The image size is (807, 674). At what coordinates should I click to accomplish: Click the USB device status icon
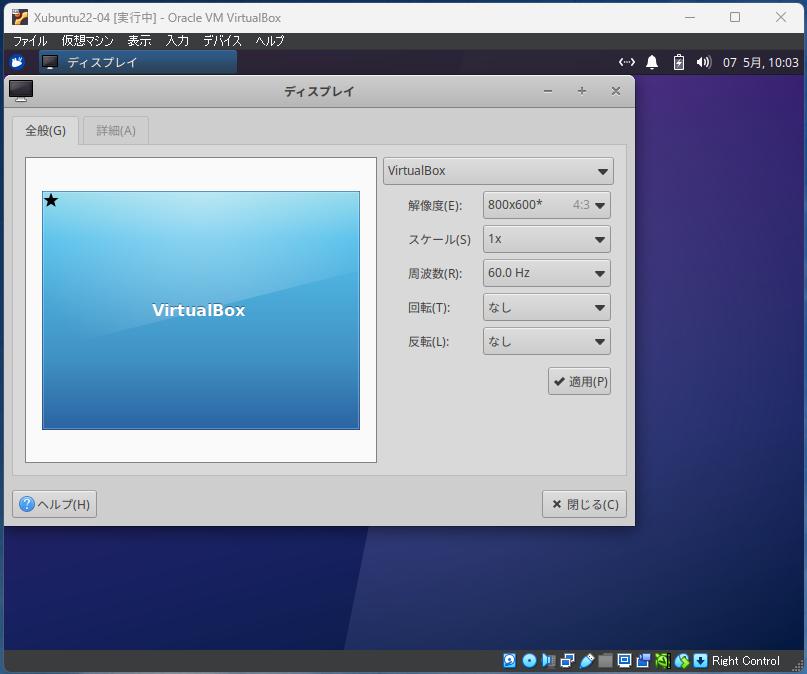pyautogui.click(x=586, y=660)
